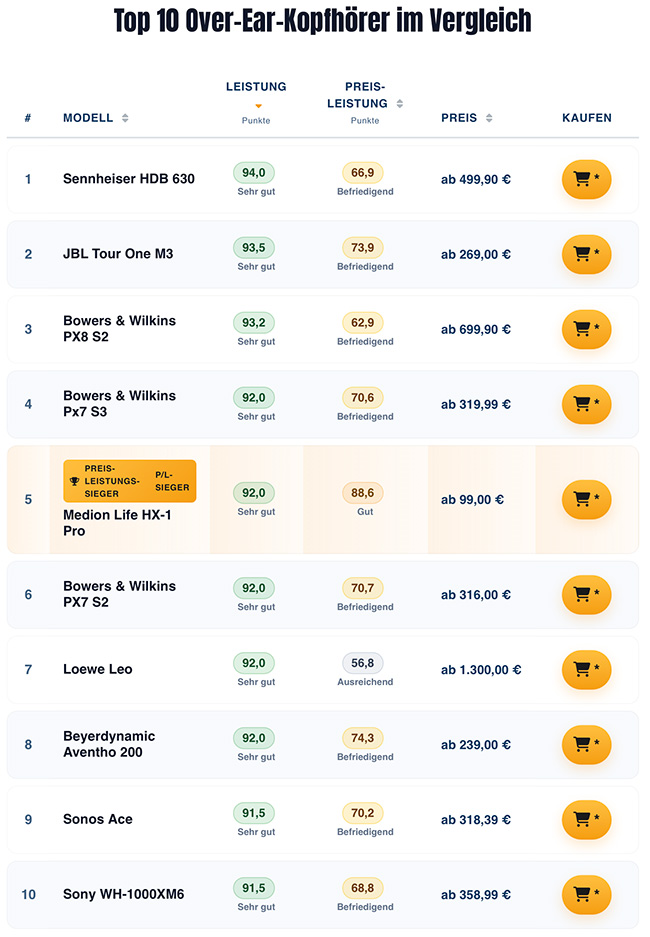
Task: Open the Bowers & Wilkins Px7 S3 model name
Action: tap(119, 404)
